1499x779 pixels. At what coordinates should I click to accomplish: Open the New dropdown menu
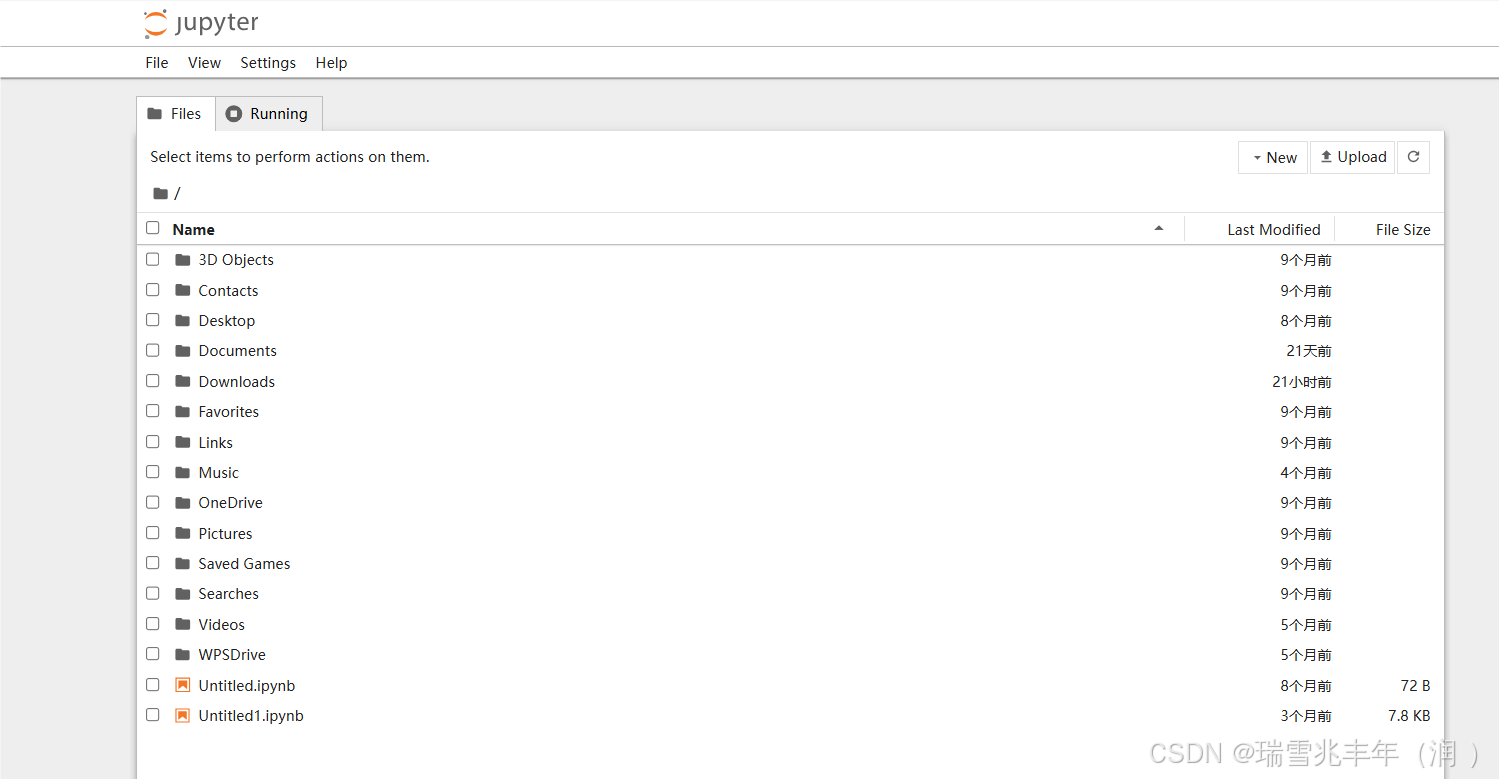point(1272,157)
